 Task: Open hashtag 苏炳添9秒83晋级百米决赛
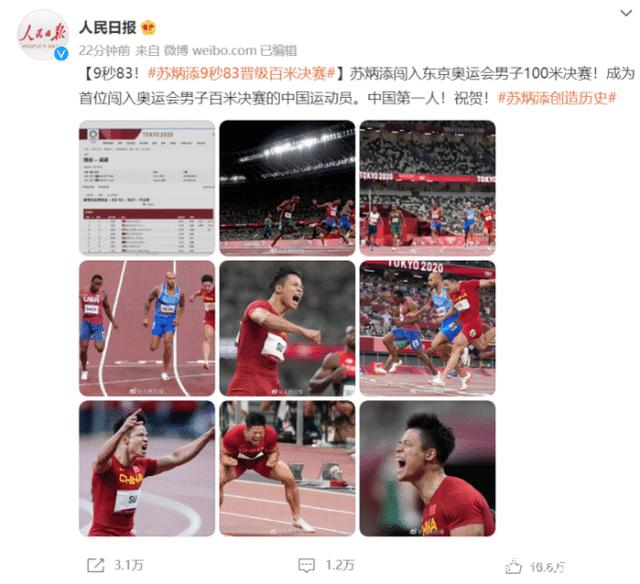241,73
